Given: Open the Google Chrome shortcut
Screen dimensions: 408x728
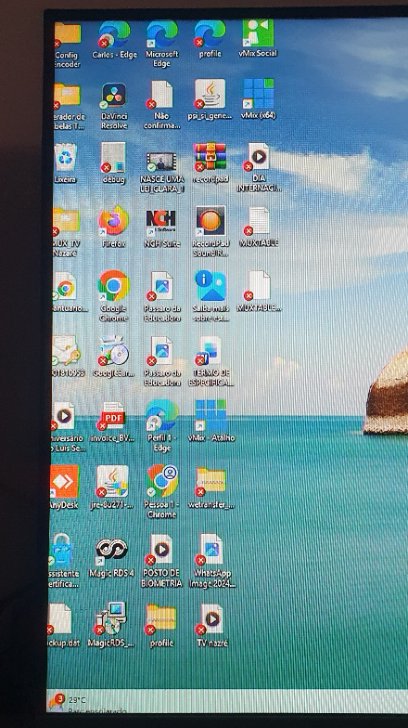Looking at the screenshot, I should coord(113,296).
